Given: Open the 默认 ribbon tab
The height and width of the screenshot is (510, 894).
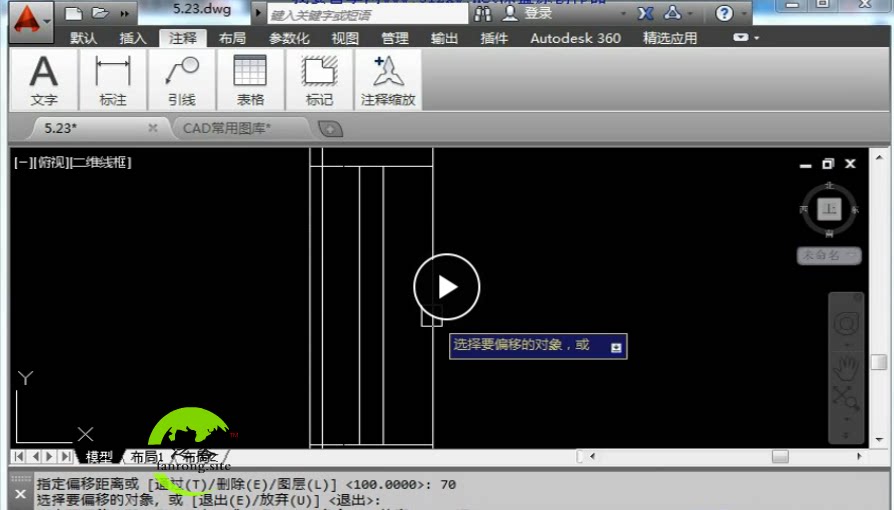Looking at the screenshot, I should point(84,38).
